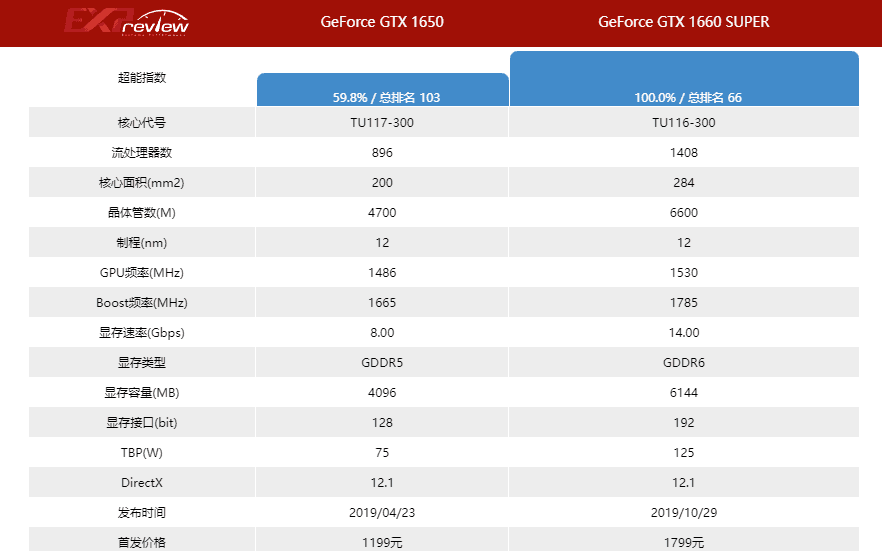
Task: Select the 4700 transistor count value
Action: [x=382, y=213]
